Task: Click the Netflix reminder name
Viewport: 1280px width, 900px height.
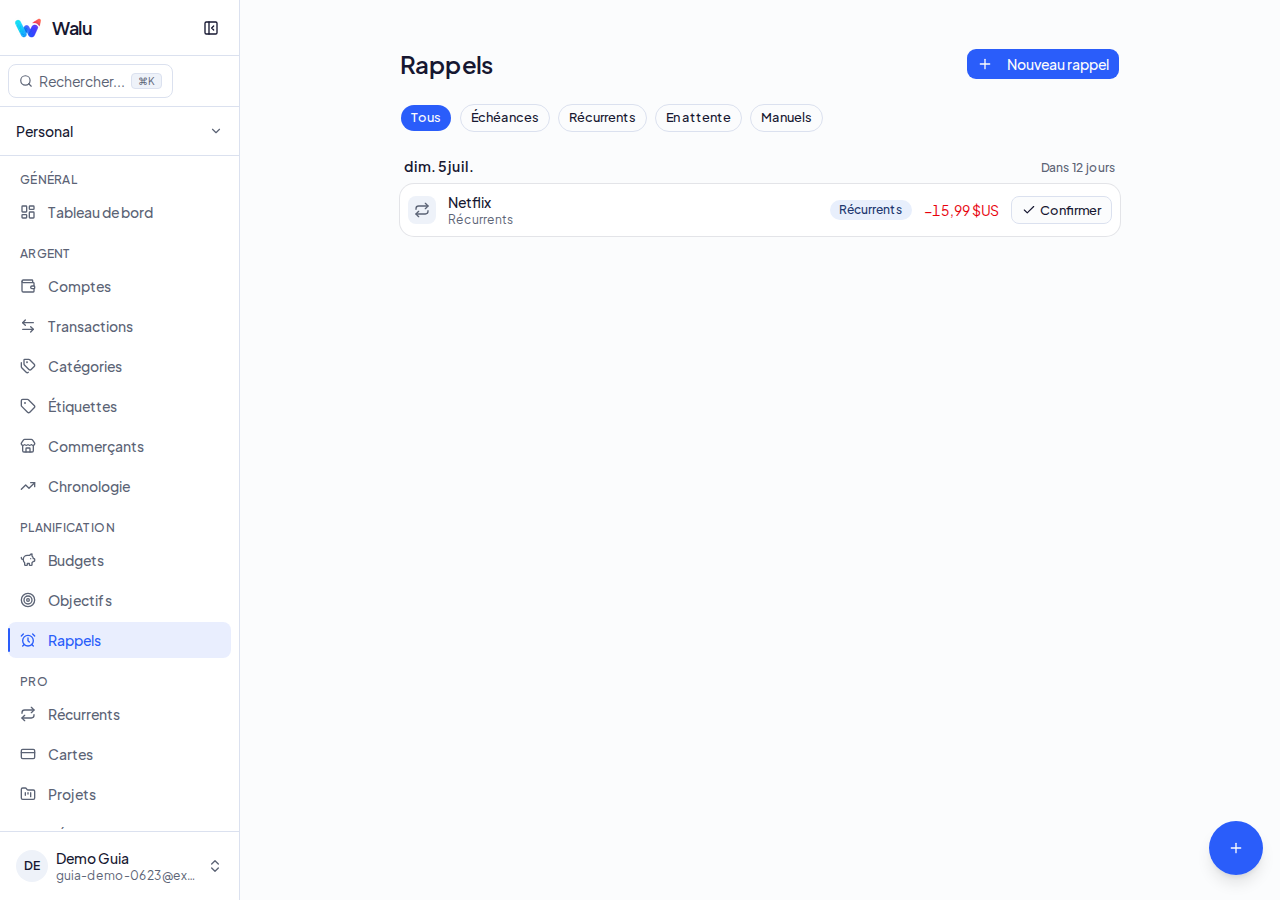Action: tap(469, 202)
